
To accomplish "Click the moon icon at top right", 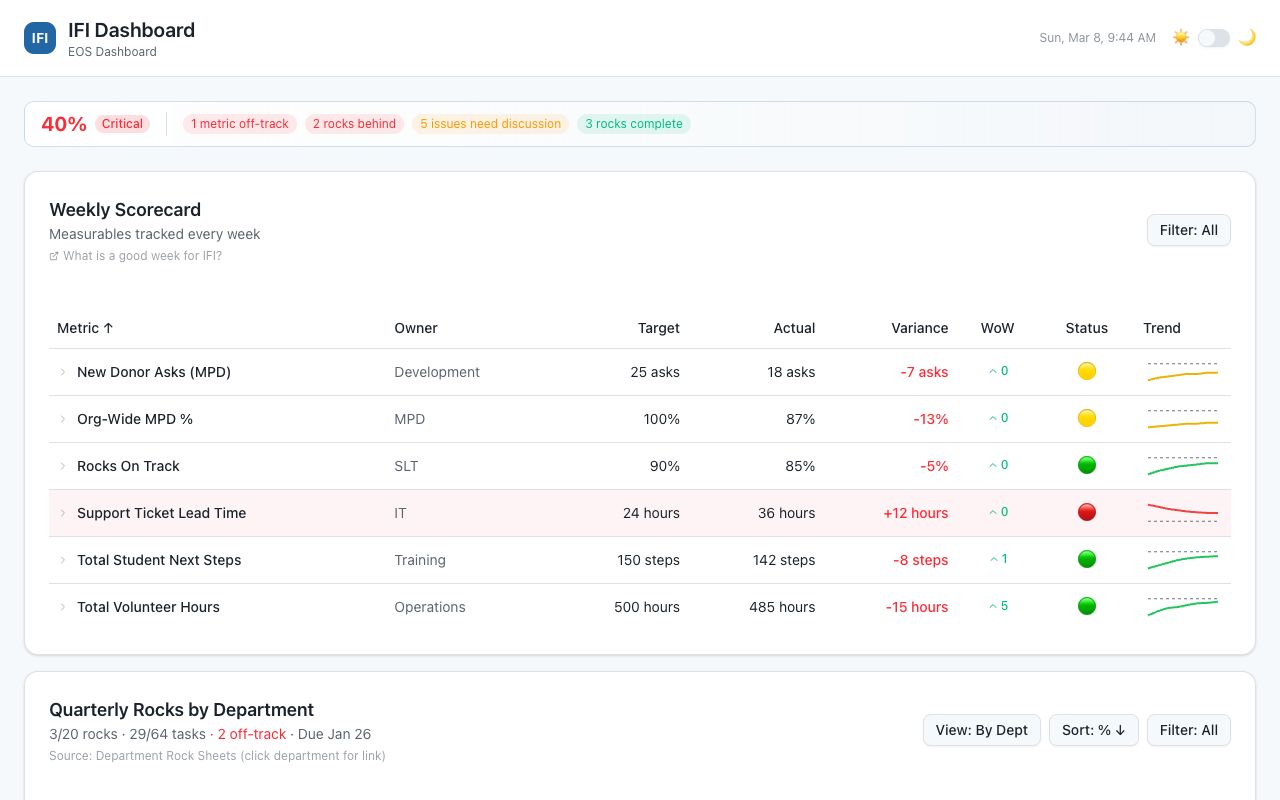I will pos(1246,37).
